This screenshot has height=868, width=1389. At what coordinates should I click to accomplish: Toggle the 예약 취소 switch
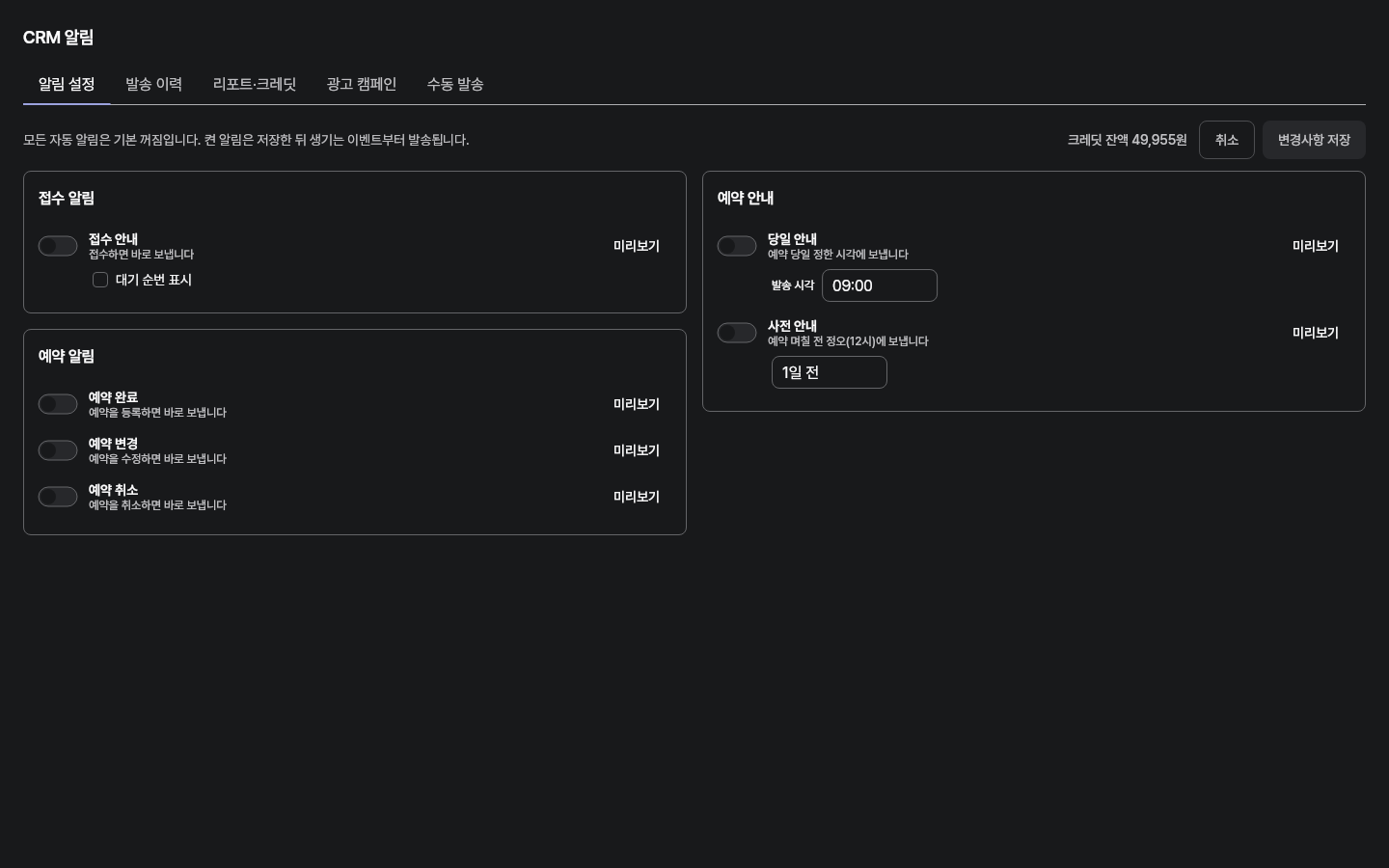click(x=58, y=497)
